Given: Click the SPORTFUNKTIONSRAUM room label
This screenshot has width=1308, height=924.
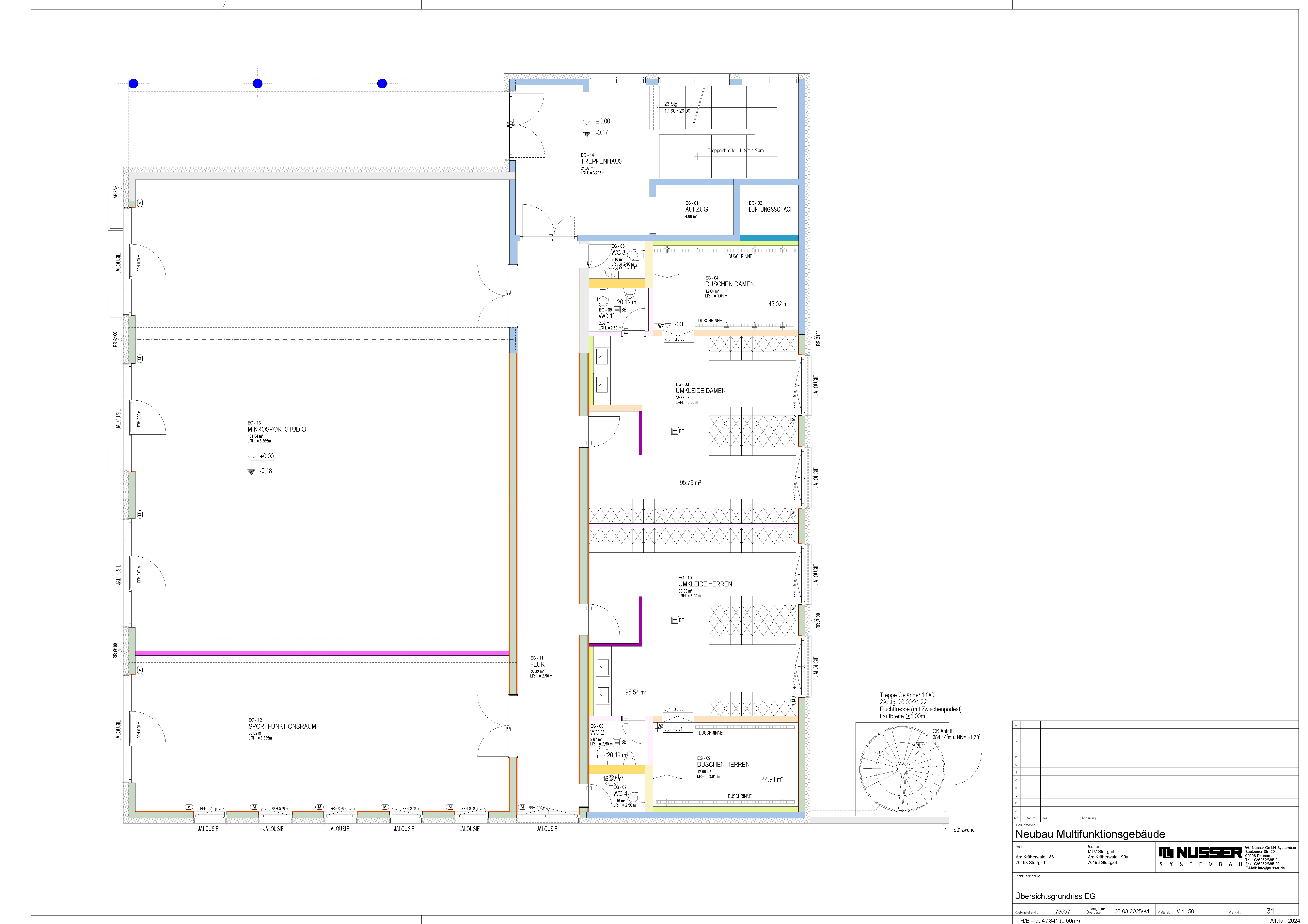Looking at the screenshot, I should click(x=282, y=726).
